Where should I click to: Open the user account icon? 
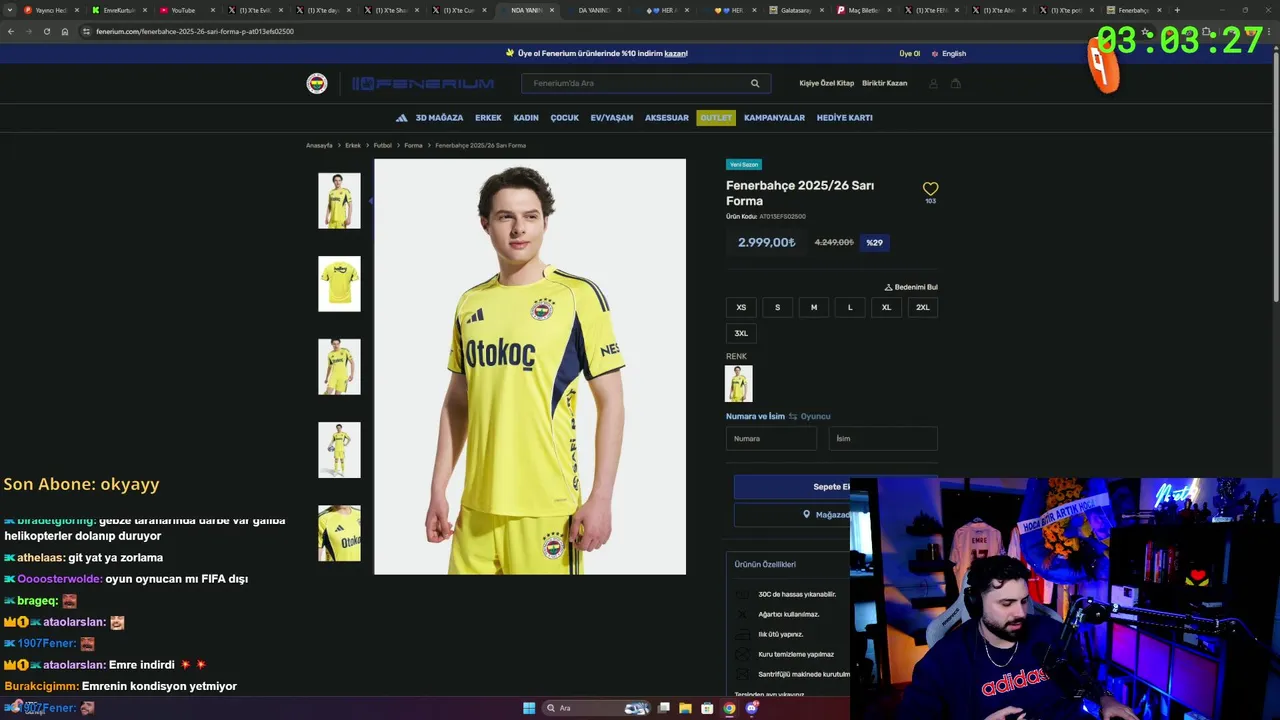click(x=933, y=84)
